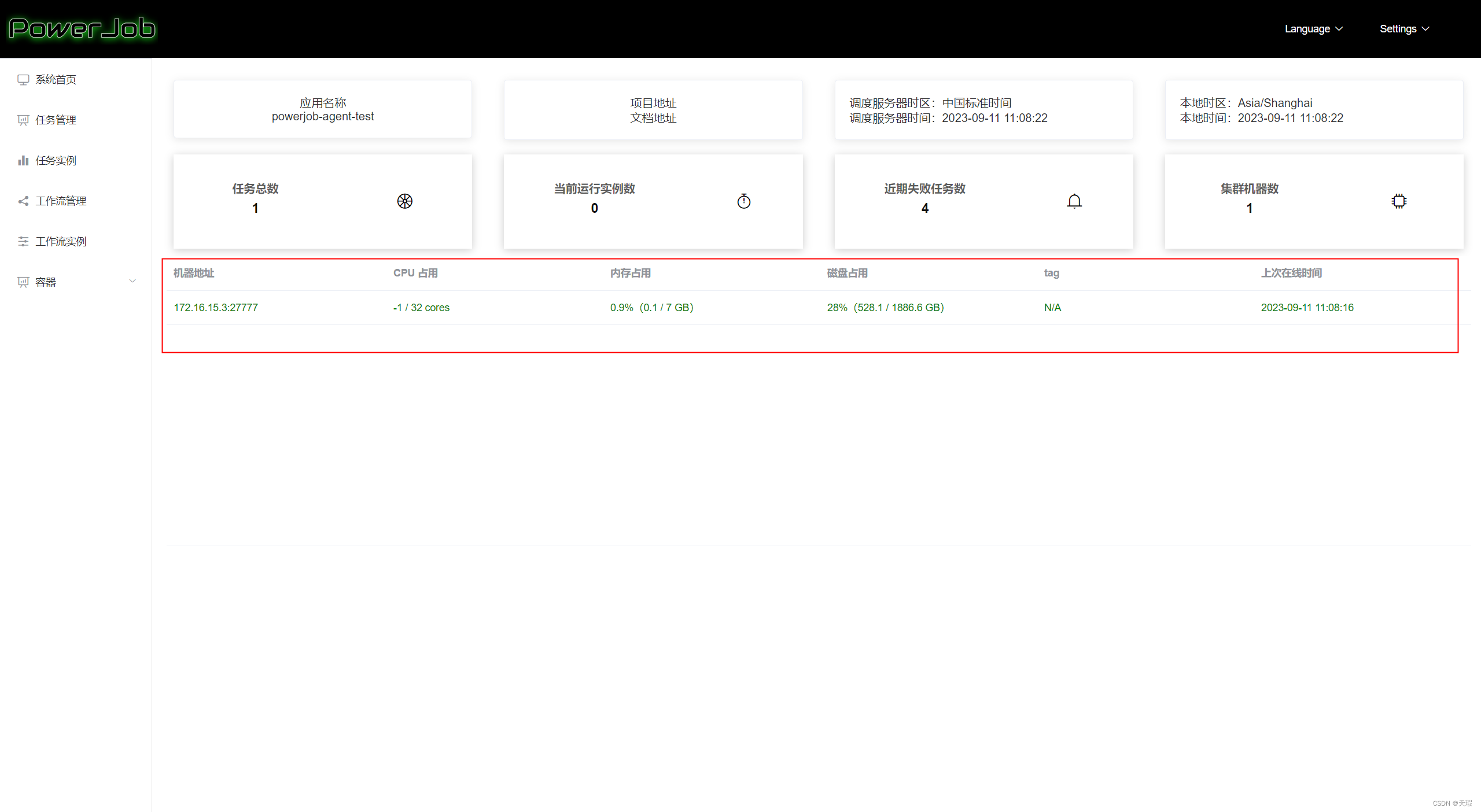This screenshot has width=1481, height=812.
Task: Click the 近期失败任务数 bell icon
Action: pos(1074,201)
